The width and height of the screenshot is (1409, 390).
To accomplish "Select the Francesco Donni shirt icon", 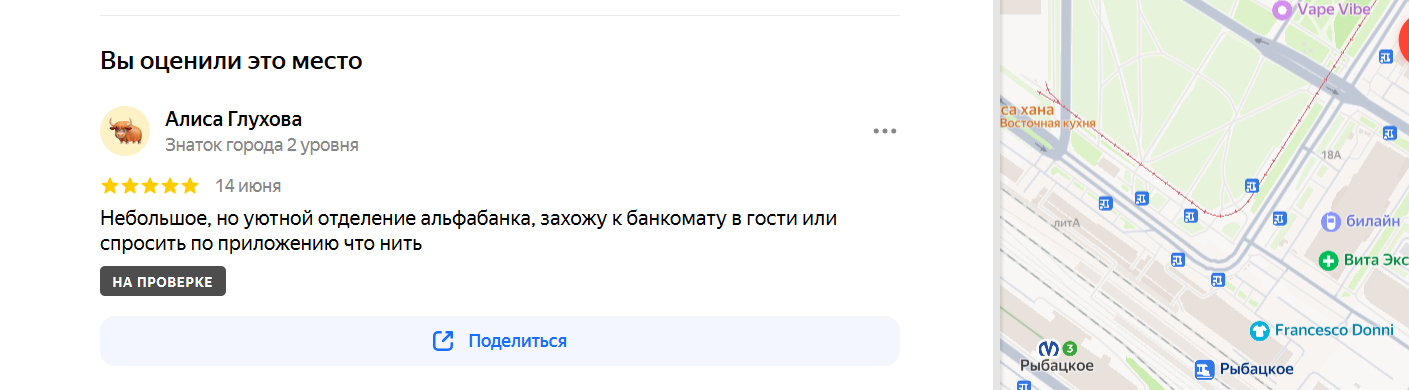I will [x=1261, y=329].
